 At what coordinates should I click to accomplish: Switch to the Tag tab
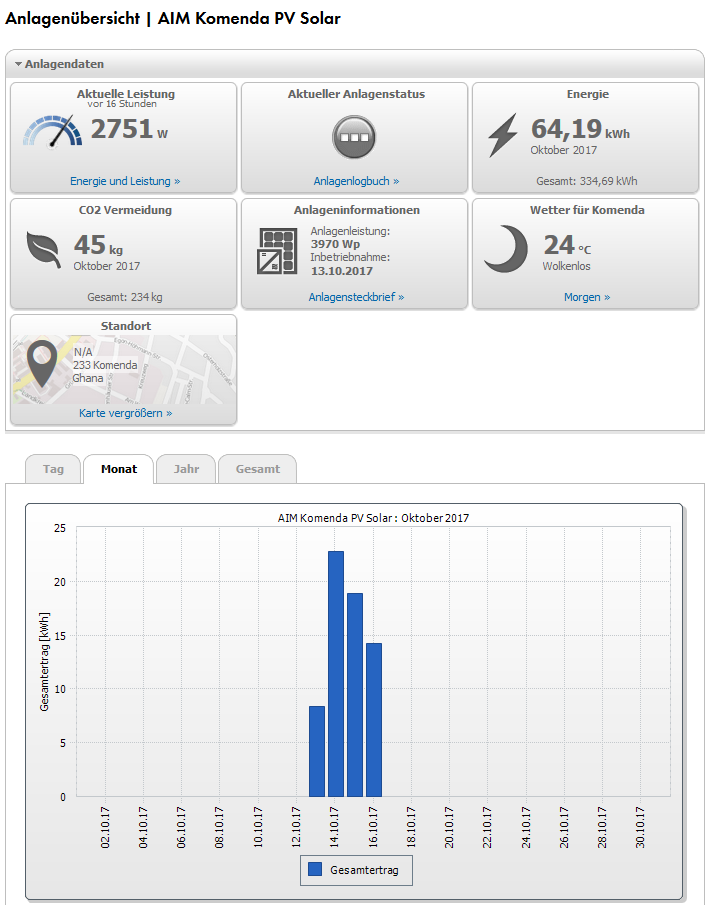(53, 469)
